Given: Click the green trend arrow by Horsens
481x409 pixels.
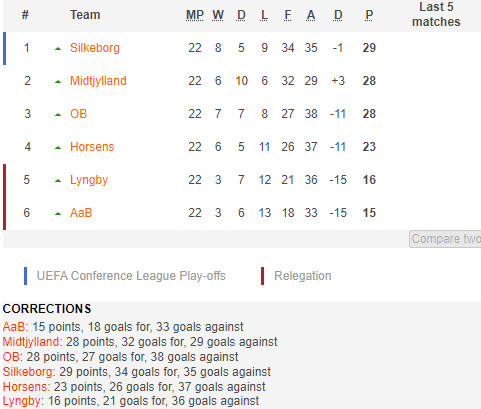Looking at the screenshot, I should (x=58, y=148).
